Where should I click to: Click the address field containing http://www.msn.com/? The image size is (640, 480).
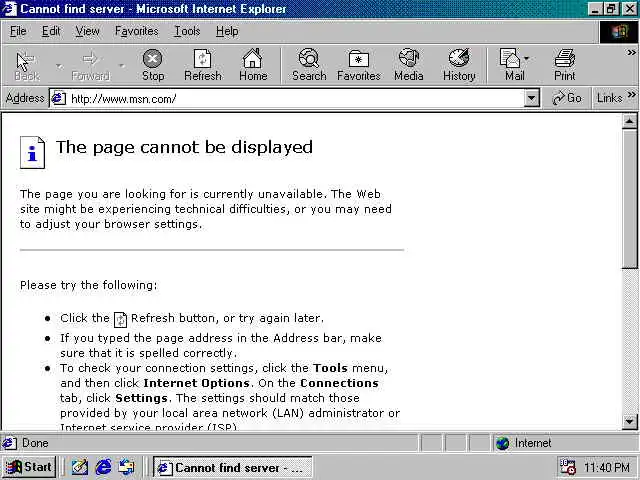pos(296,98)
